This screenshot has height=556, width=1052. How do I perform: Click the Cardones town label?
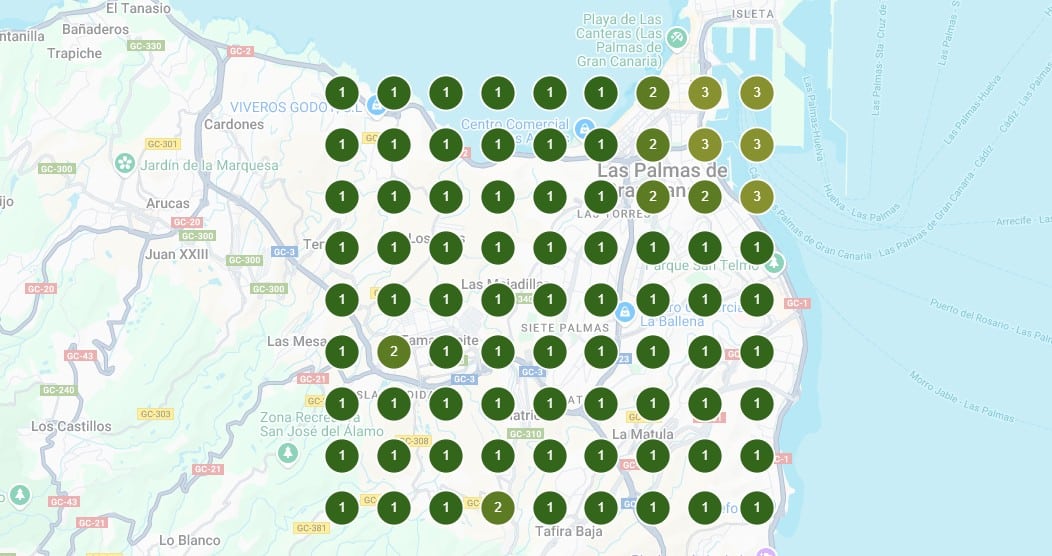(x=234, y=124)
